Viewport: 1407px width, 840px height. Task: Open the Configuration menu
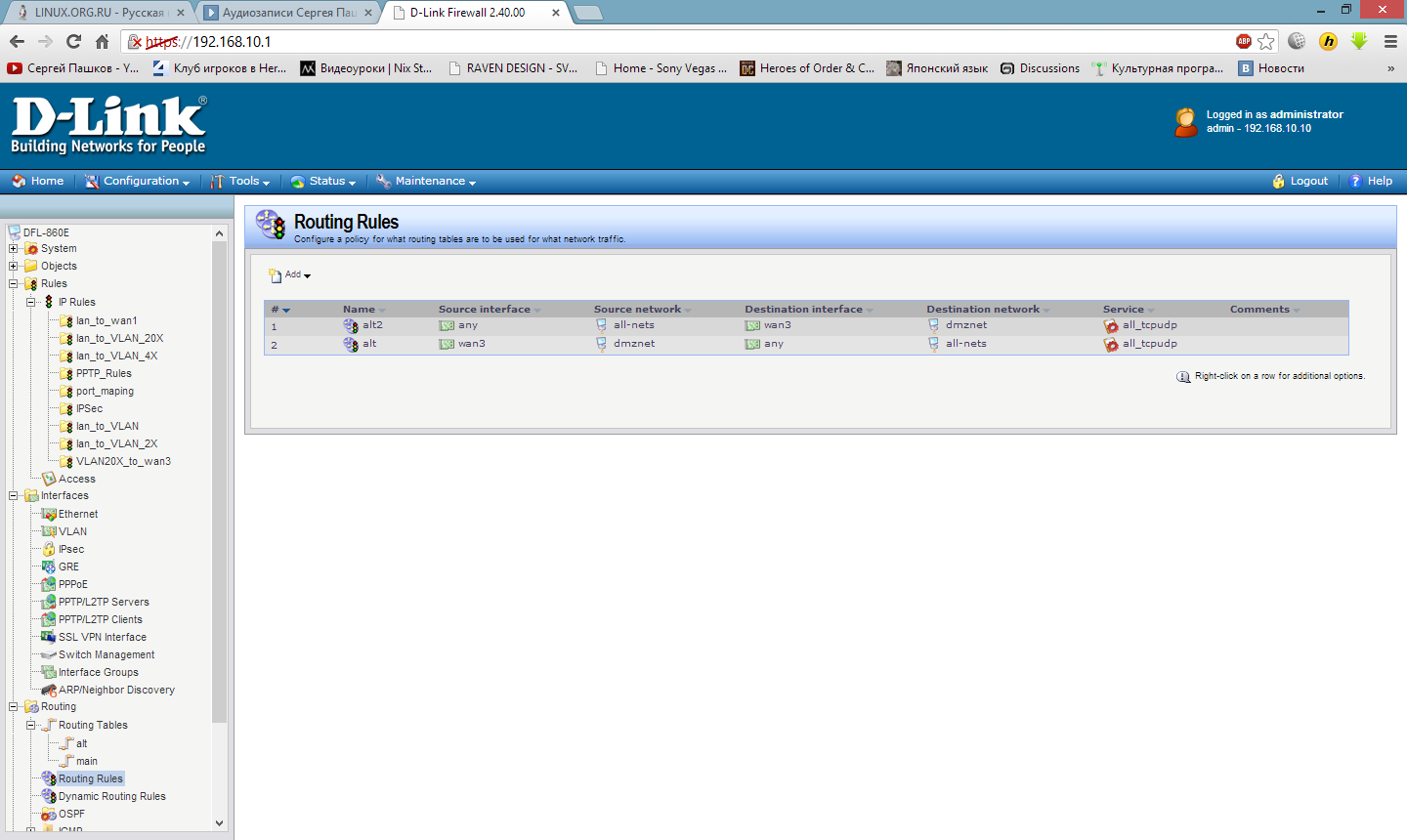coord(137,181)
